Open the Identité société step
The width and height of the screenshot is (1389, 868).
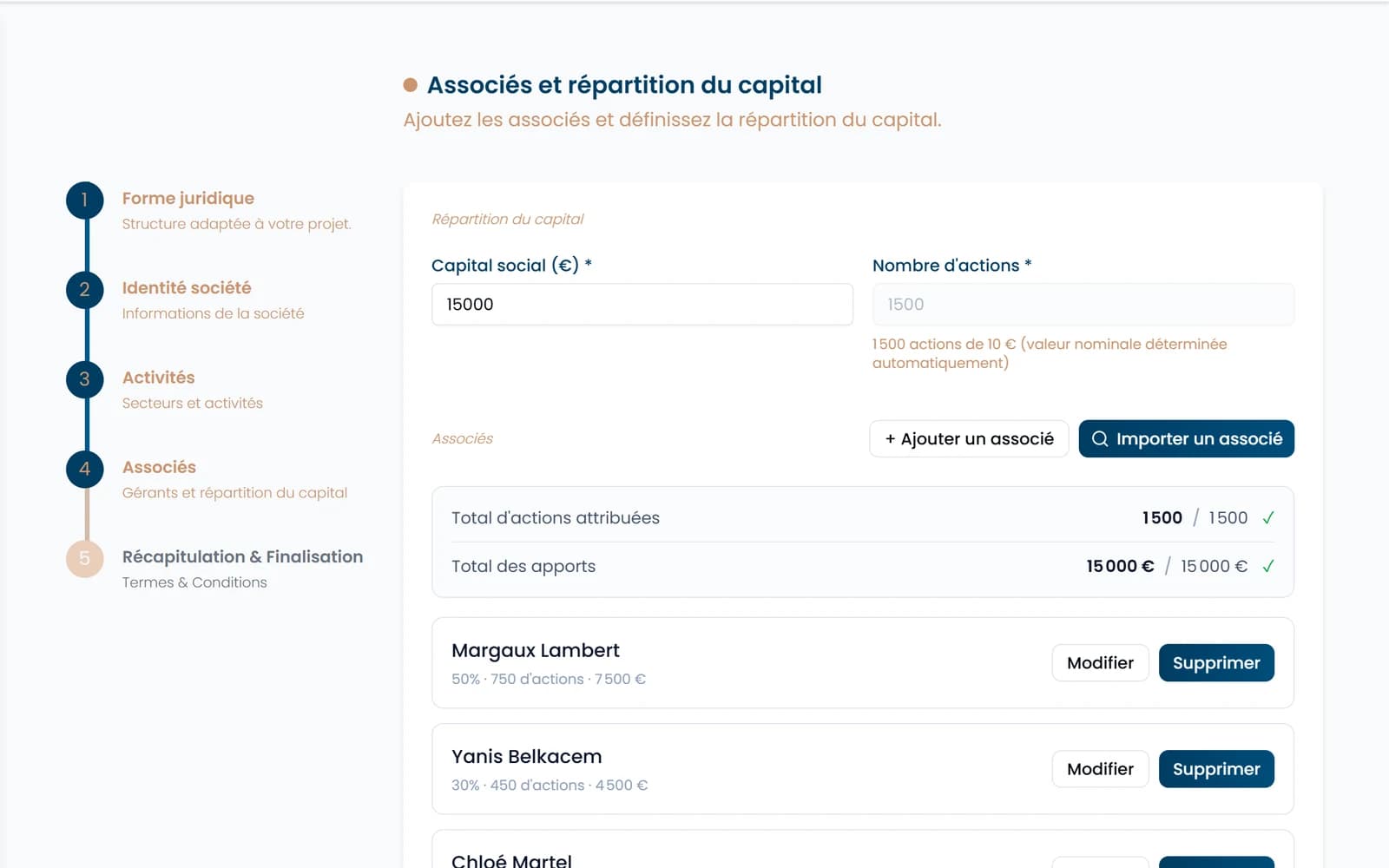[x=187, y=288]
